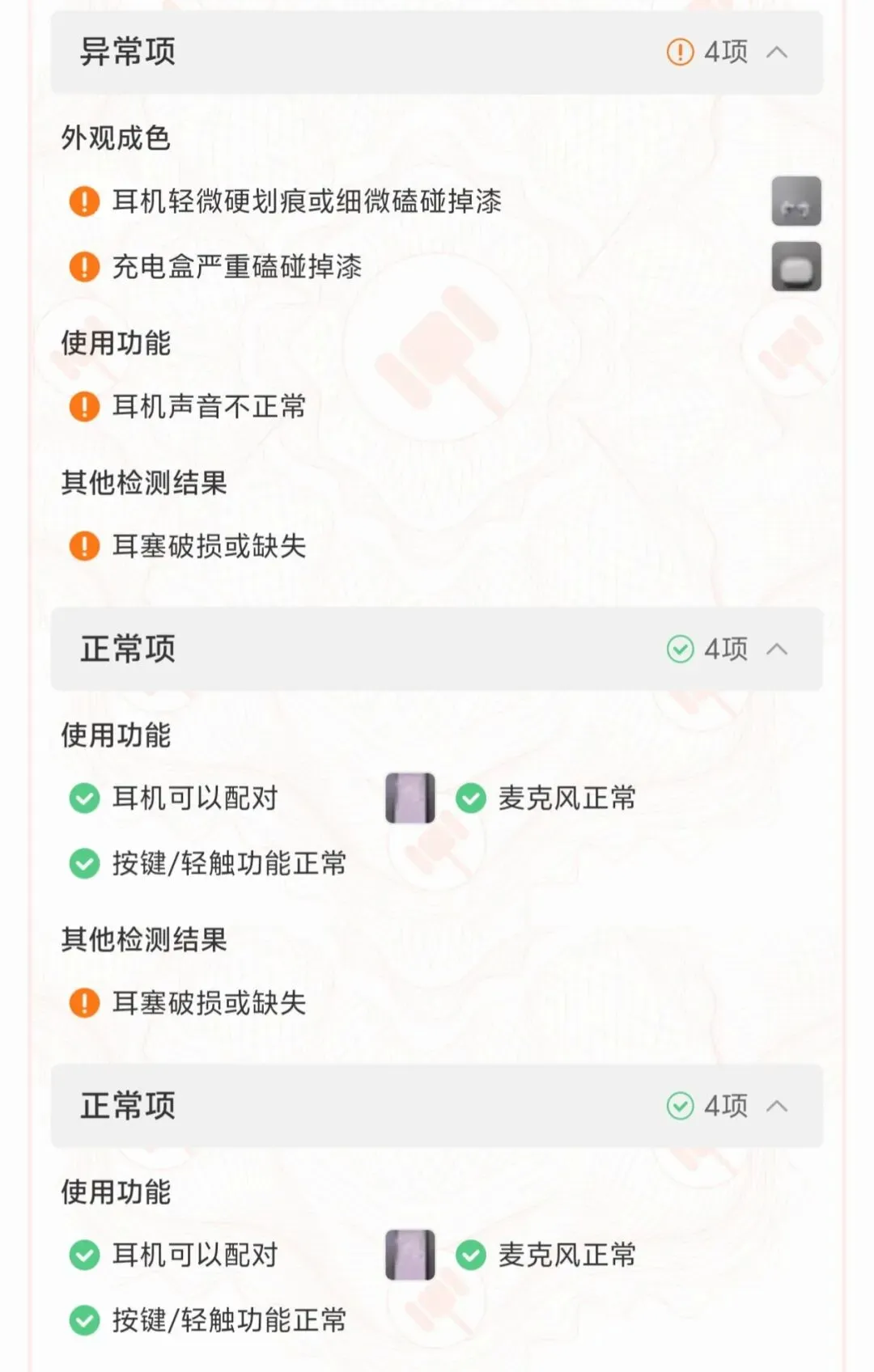
Task: Click the warning icon beside 充电盒严重磕碰掉漆
Action: pos(84,266)
